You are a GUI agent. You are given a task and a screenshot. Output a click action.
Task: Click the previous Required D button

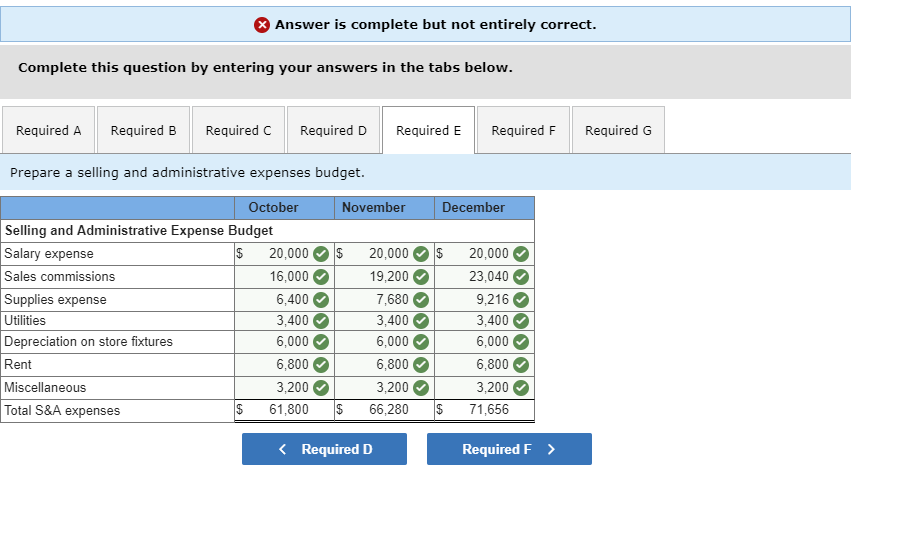325,449
